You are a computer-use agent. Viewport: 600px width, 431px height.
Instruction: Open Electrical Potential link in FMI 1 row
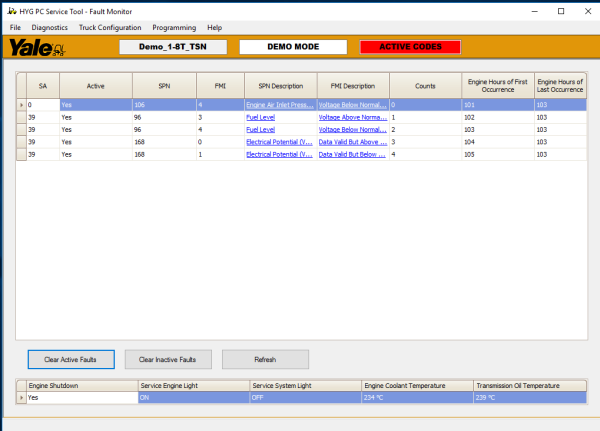coord(279,155)
